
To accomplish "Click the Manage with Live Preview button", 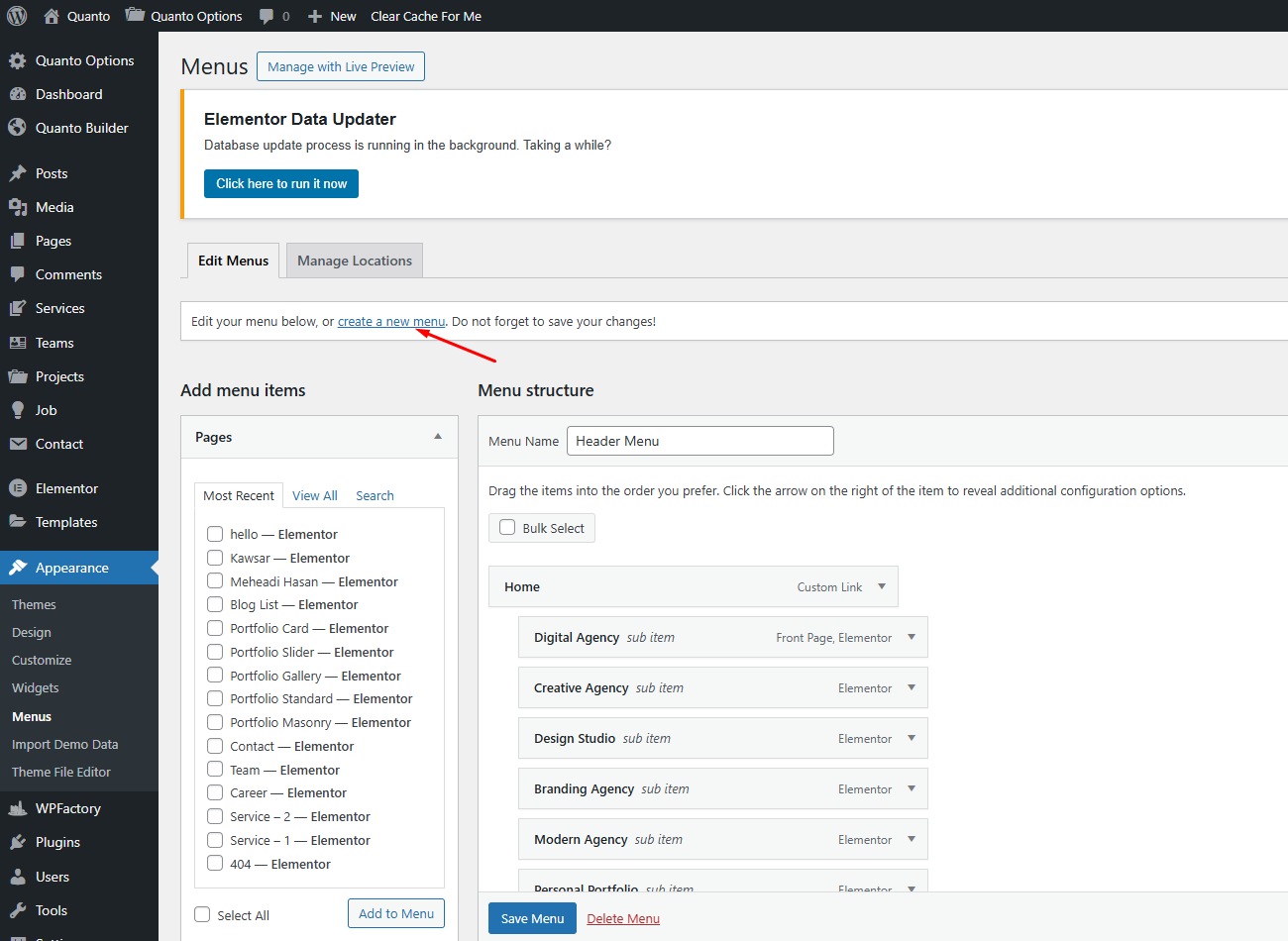I will pos(341,66).
